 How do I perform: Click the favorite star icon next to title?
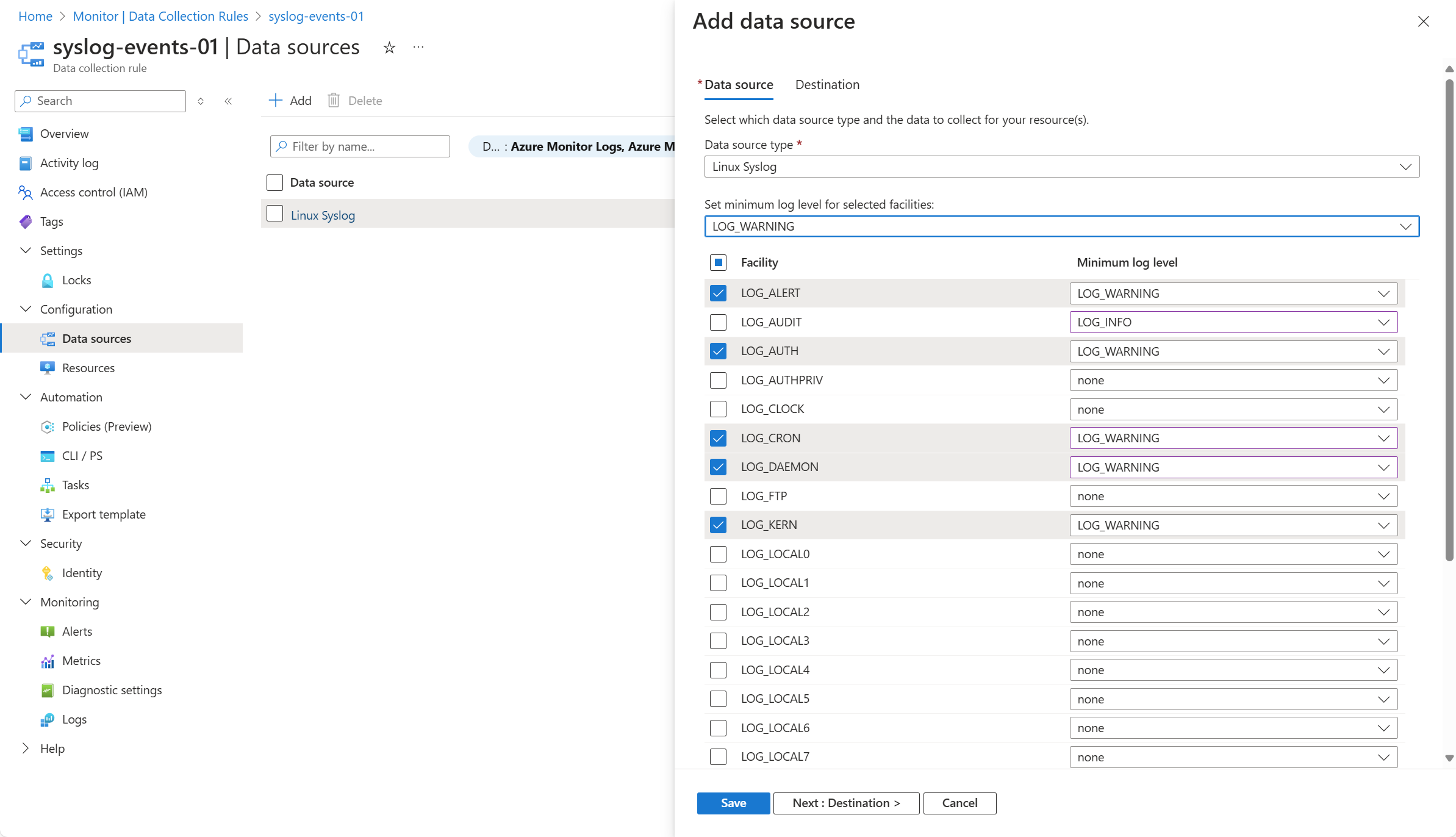(x=389, y=48)
